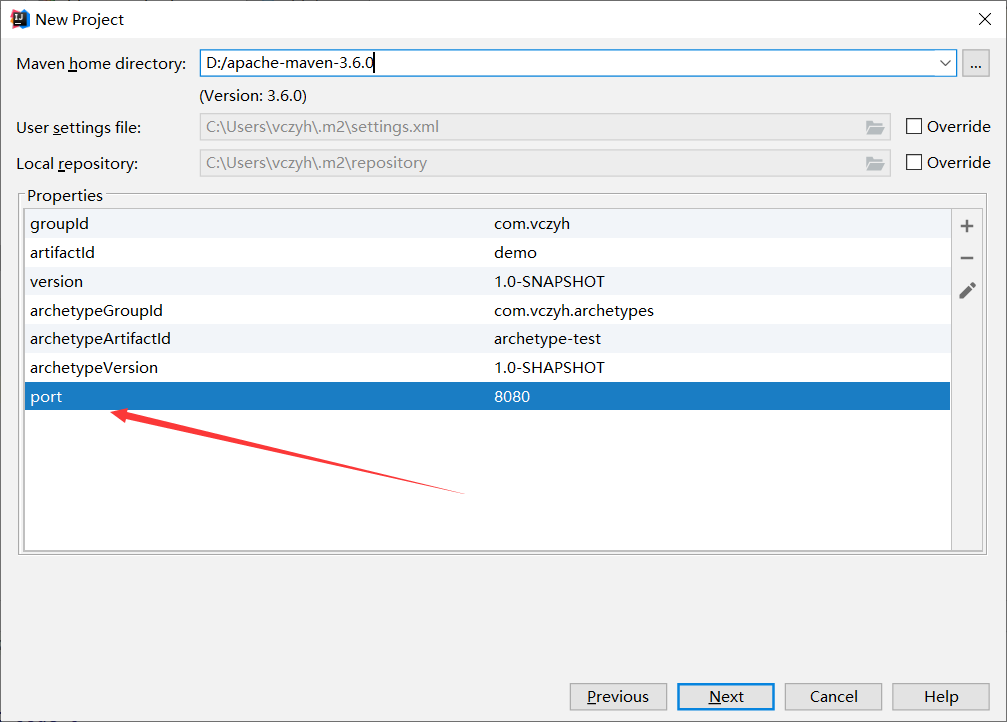Remove selected property with minus icon
This screenshot has width=1007, height=722.
point(967,258)
